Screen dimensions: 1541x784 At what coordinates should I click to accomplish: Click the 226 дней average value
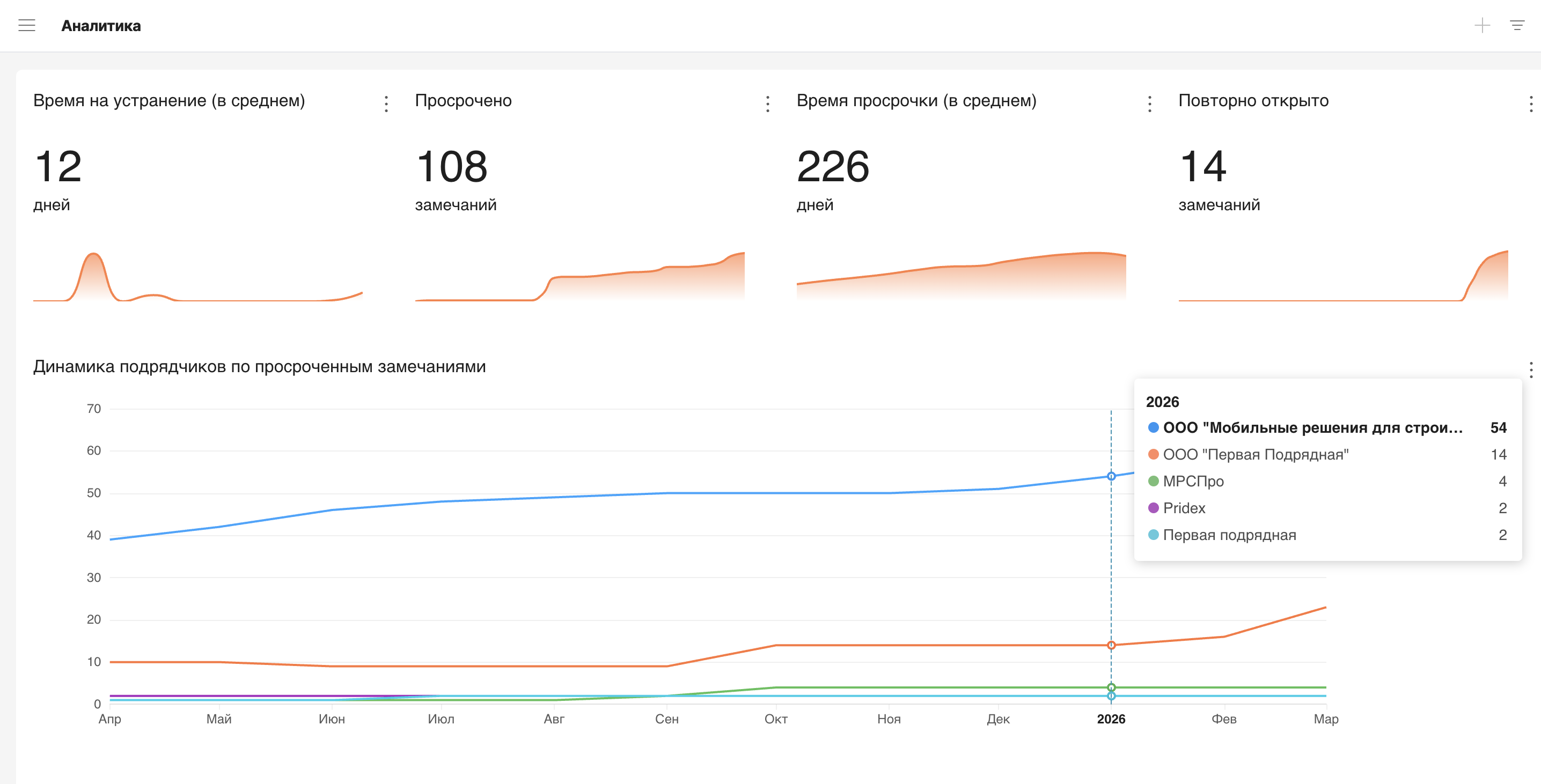833,167
